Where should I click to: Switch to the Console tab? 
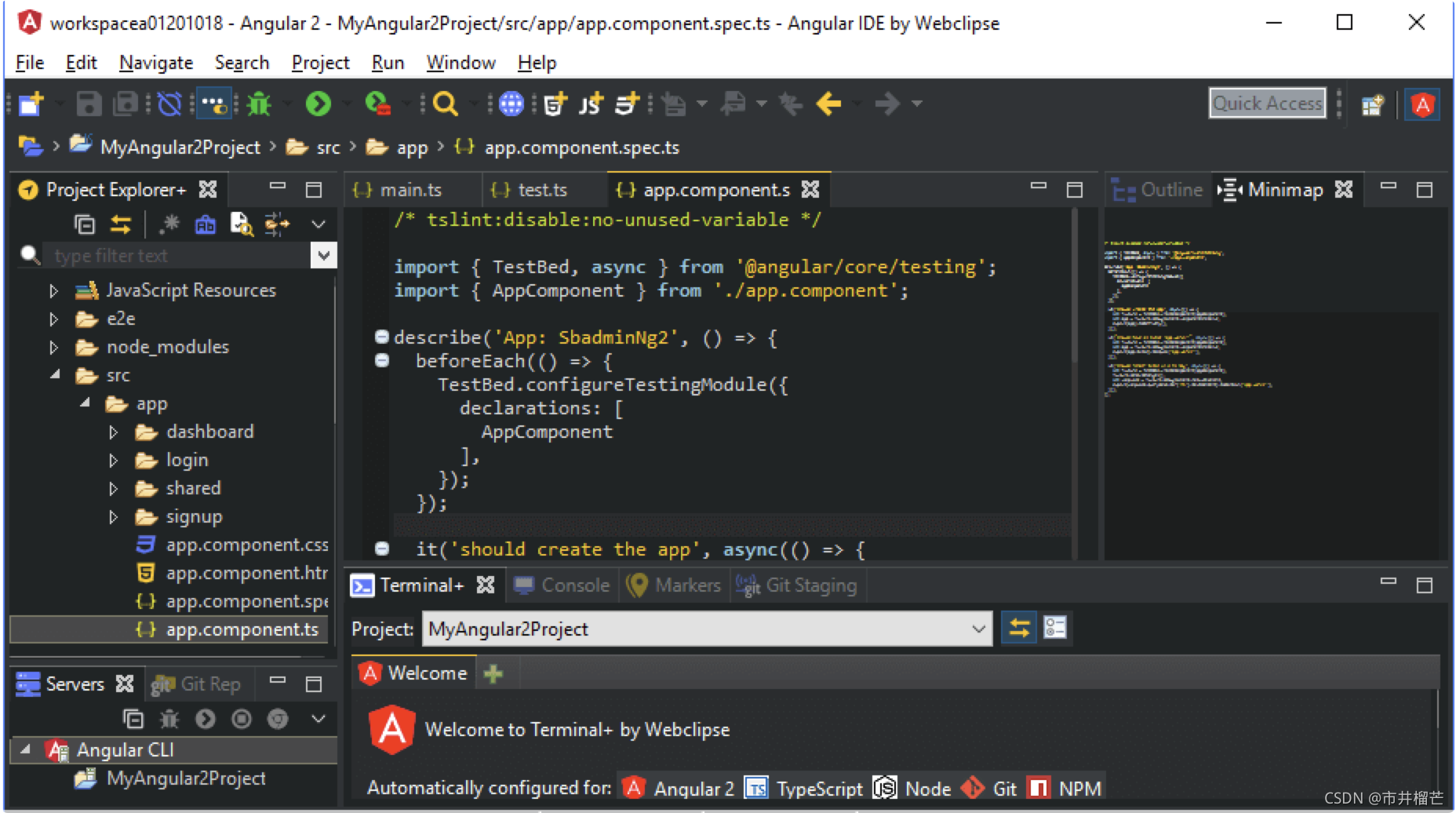click(x=562, y=585)
